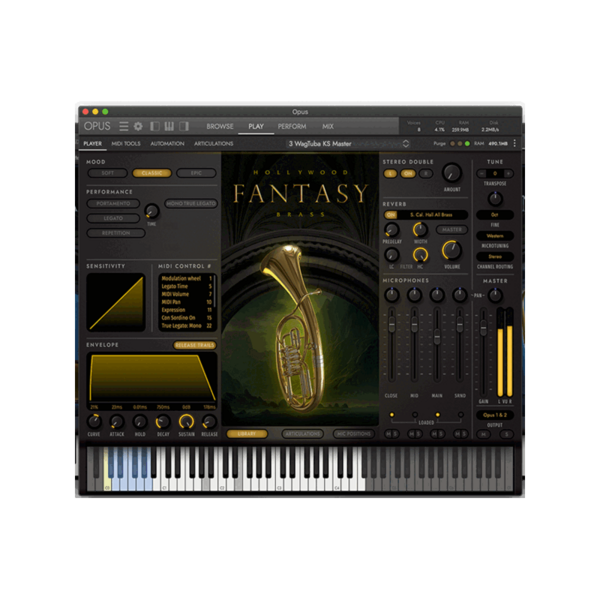The width and height of the screenshot is (600, 600).
Task: Click the Main microphone fader
Action: [437, 338]
